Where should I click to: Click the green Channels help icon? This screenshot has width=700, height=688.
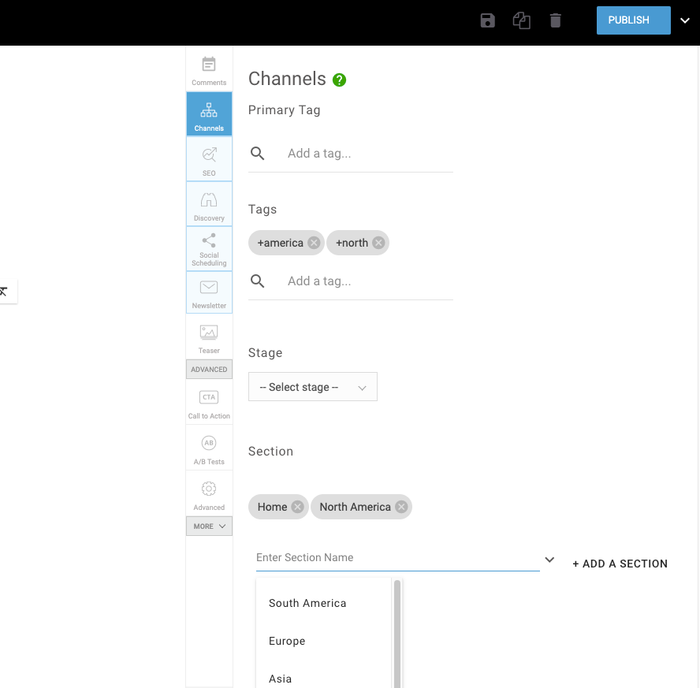click(340, 80)
